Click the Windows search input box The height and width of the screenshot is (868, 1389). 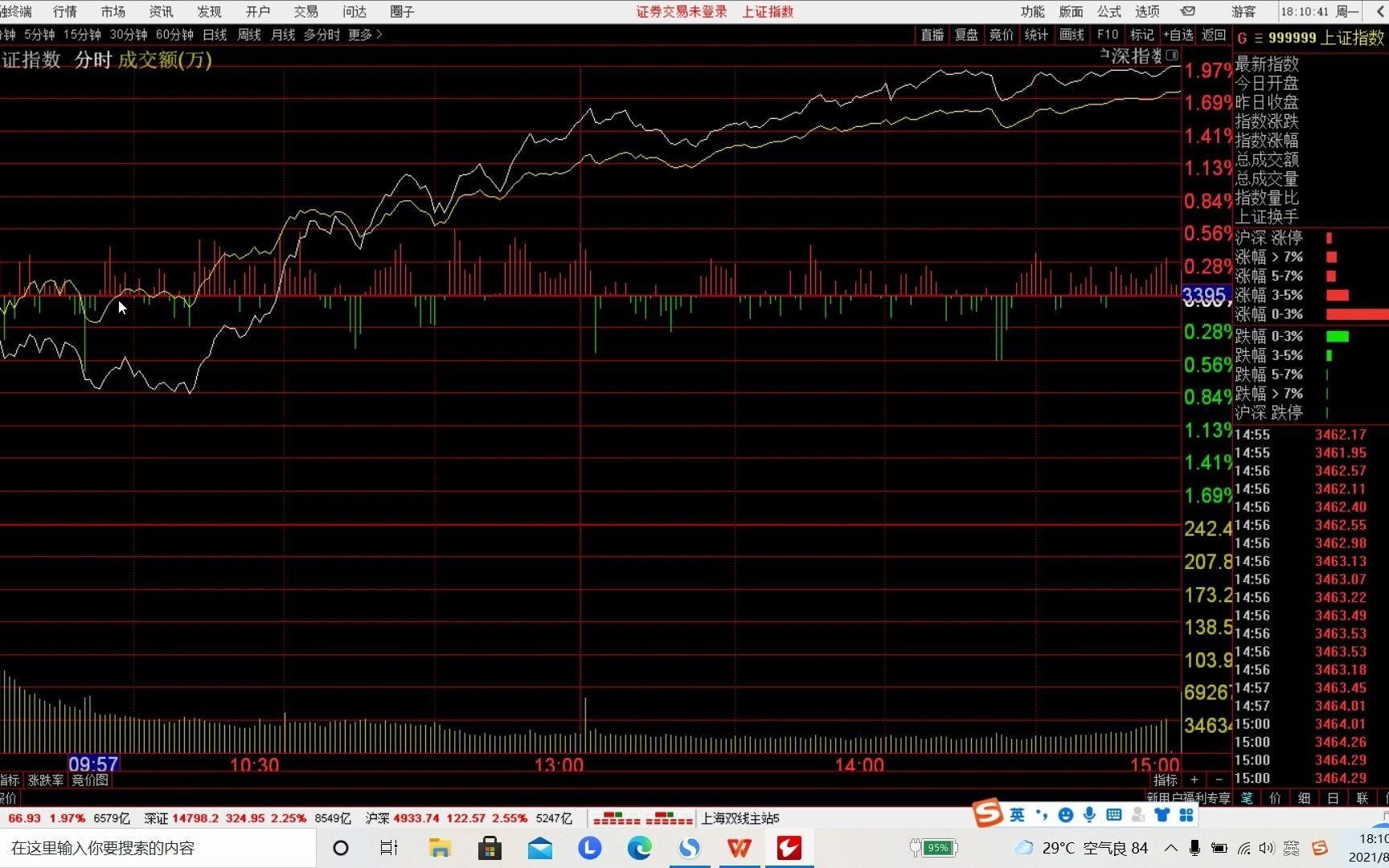158,848
